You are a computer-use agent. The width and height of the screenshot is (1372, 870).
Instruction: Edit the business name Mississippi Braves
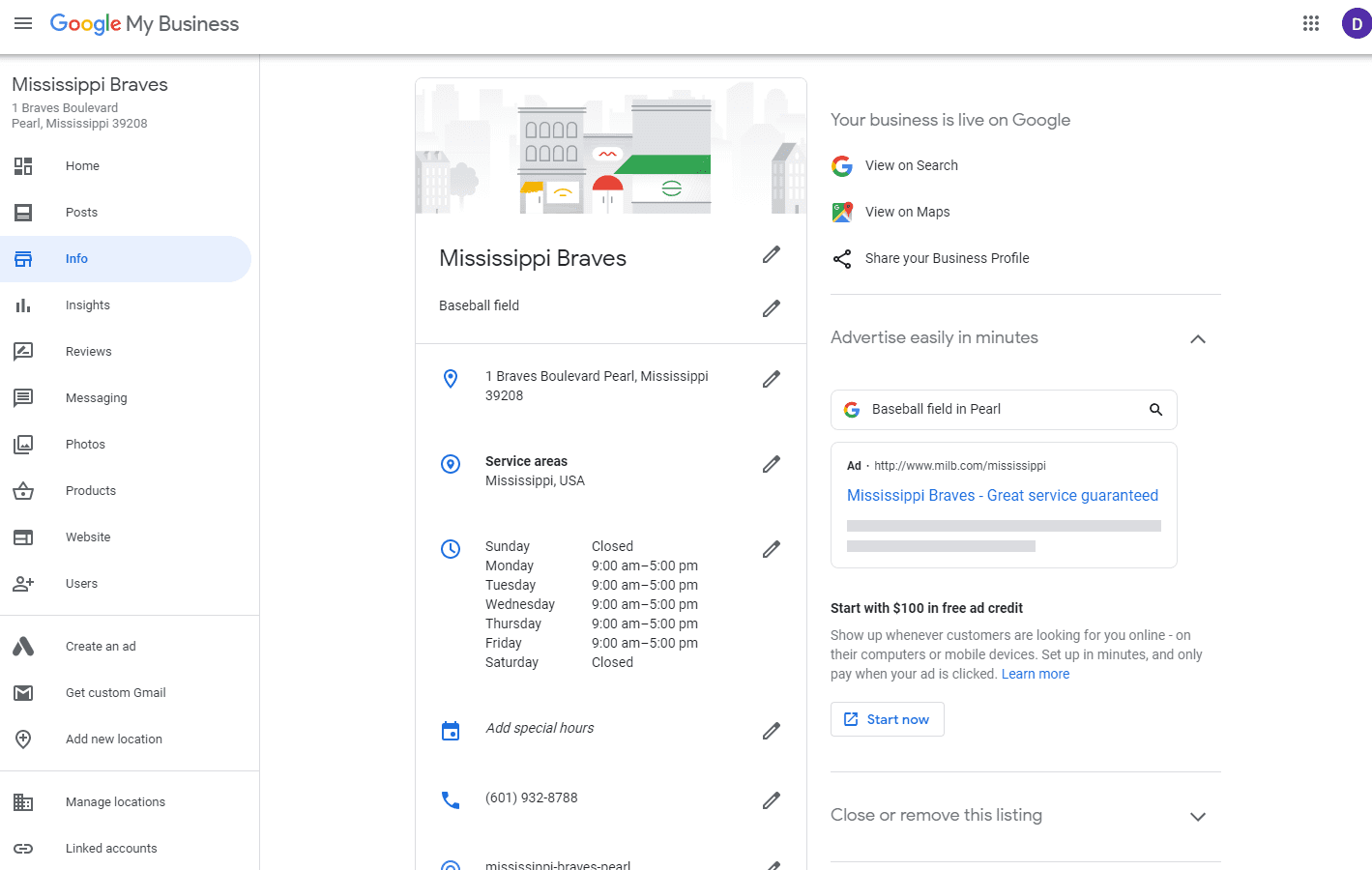point(771,254)
